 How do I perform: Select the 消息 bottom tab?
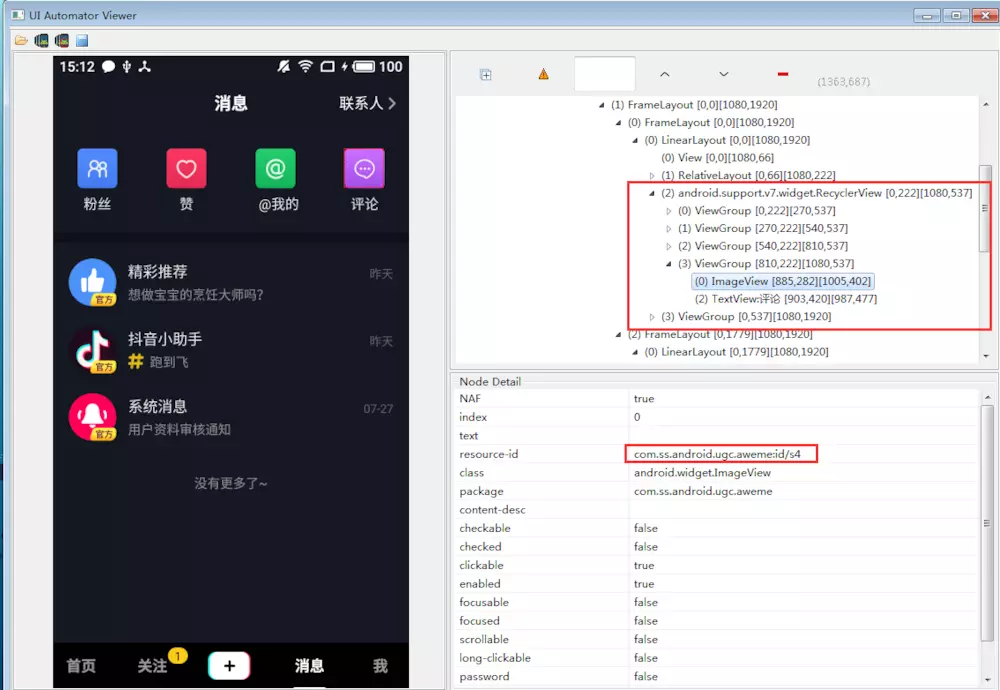pyautogui.click(x=309, y=666)
